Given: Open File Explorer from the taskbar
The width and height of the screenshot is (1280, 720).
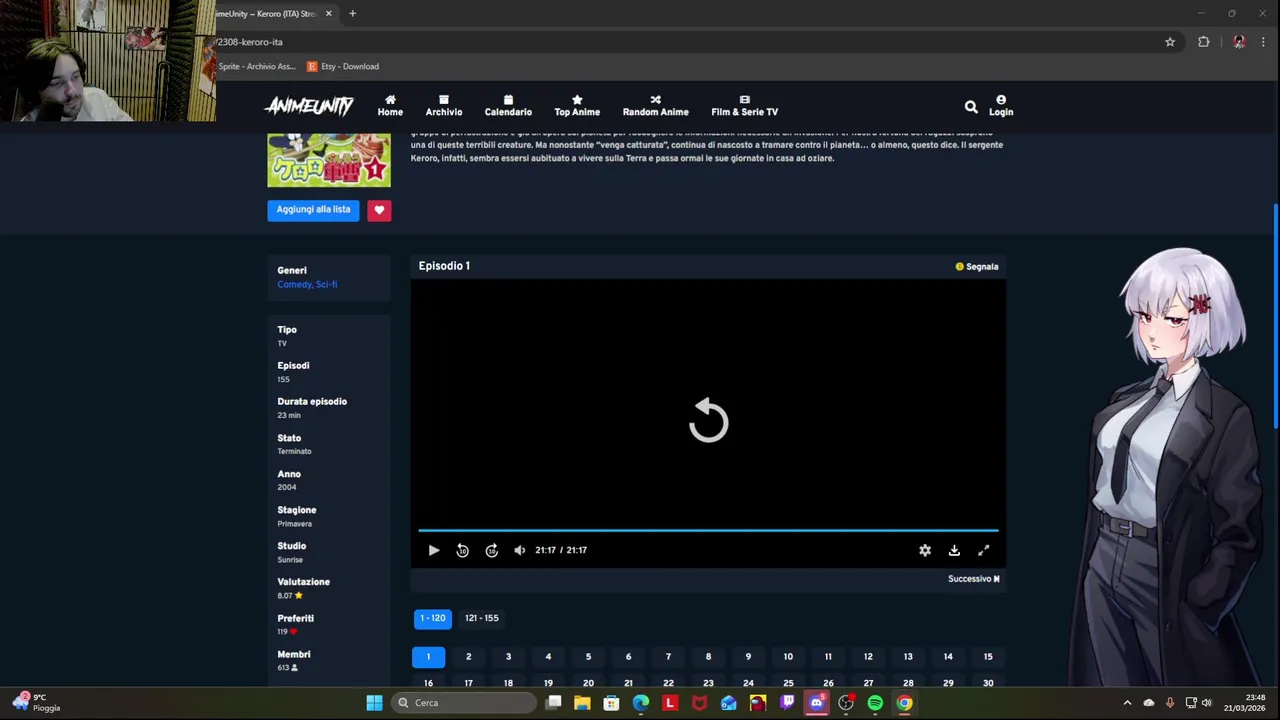Looking at the screenshot, I should pos(582,703).
